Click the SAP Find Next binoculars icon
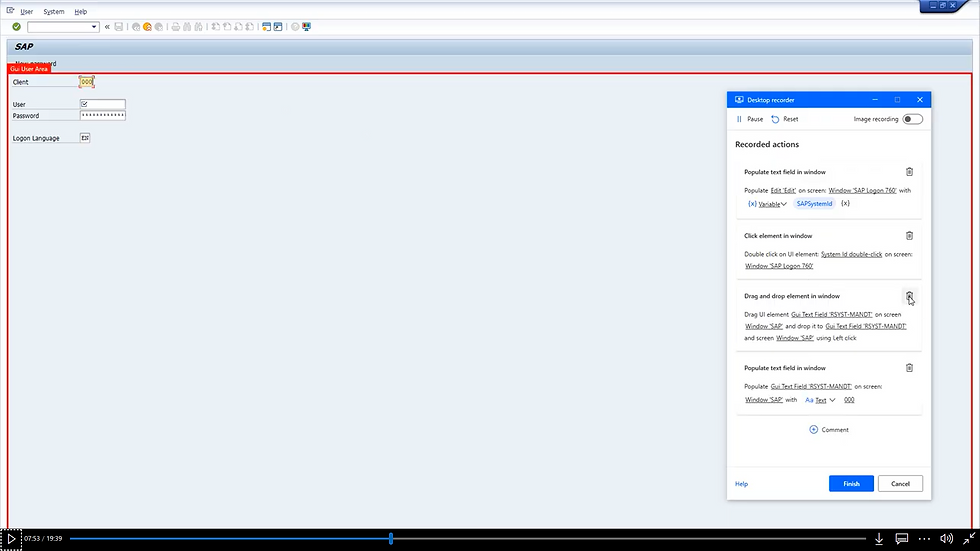Screen dimensions: 980x551 point(199,27)
